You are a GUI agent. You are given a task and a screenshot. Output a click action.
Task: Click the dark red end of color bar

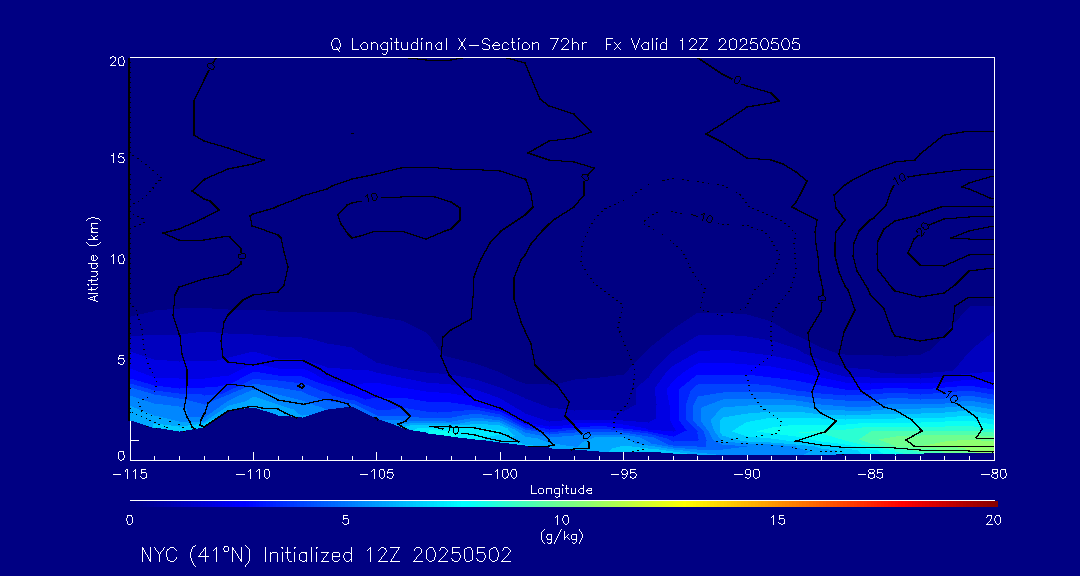point(988,504)
